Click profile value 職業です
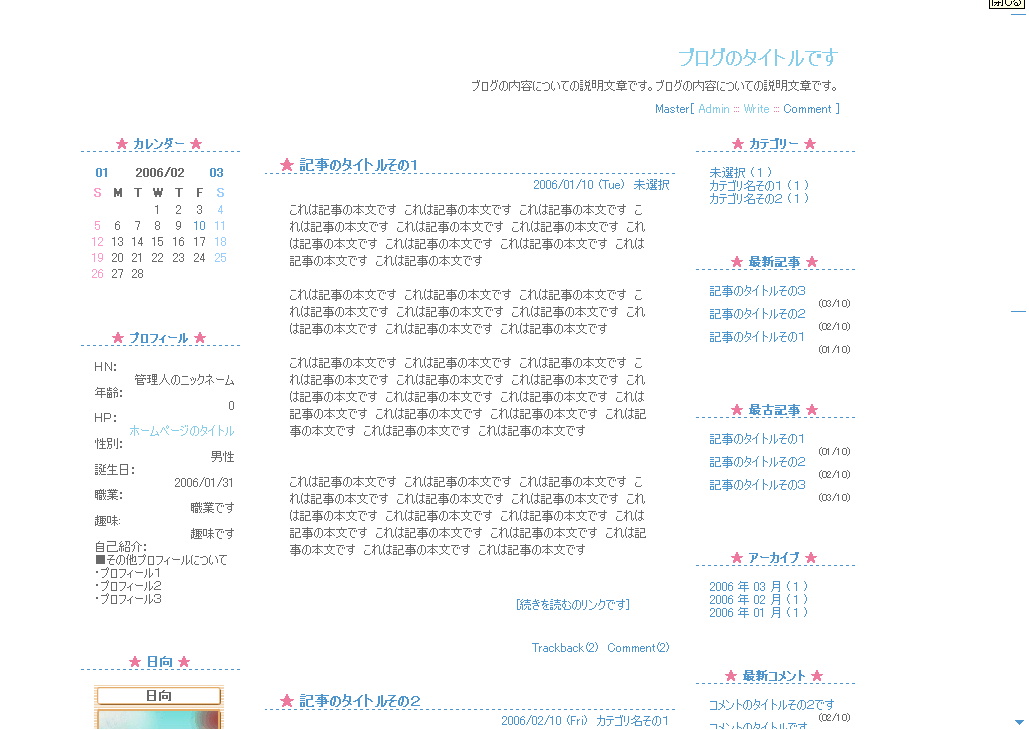The height and width of the screenshot is (730, 1029). pos(213,508)
